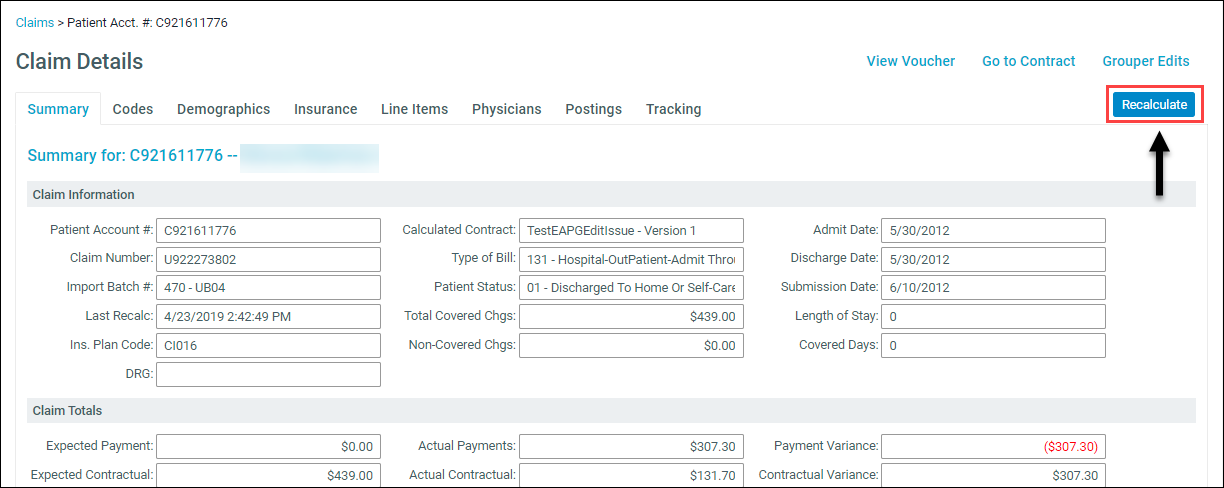Click the Total Covered Chgs field

[x=631, y=317]
